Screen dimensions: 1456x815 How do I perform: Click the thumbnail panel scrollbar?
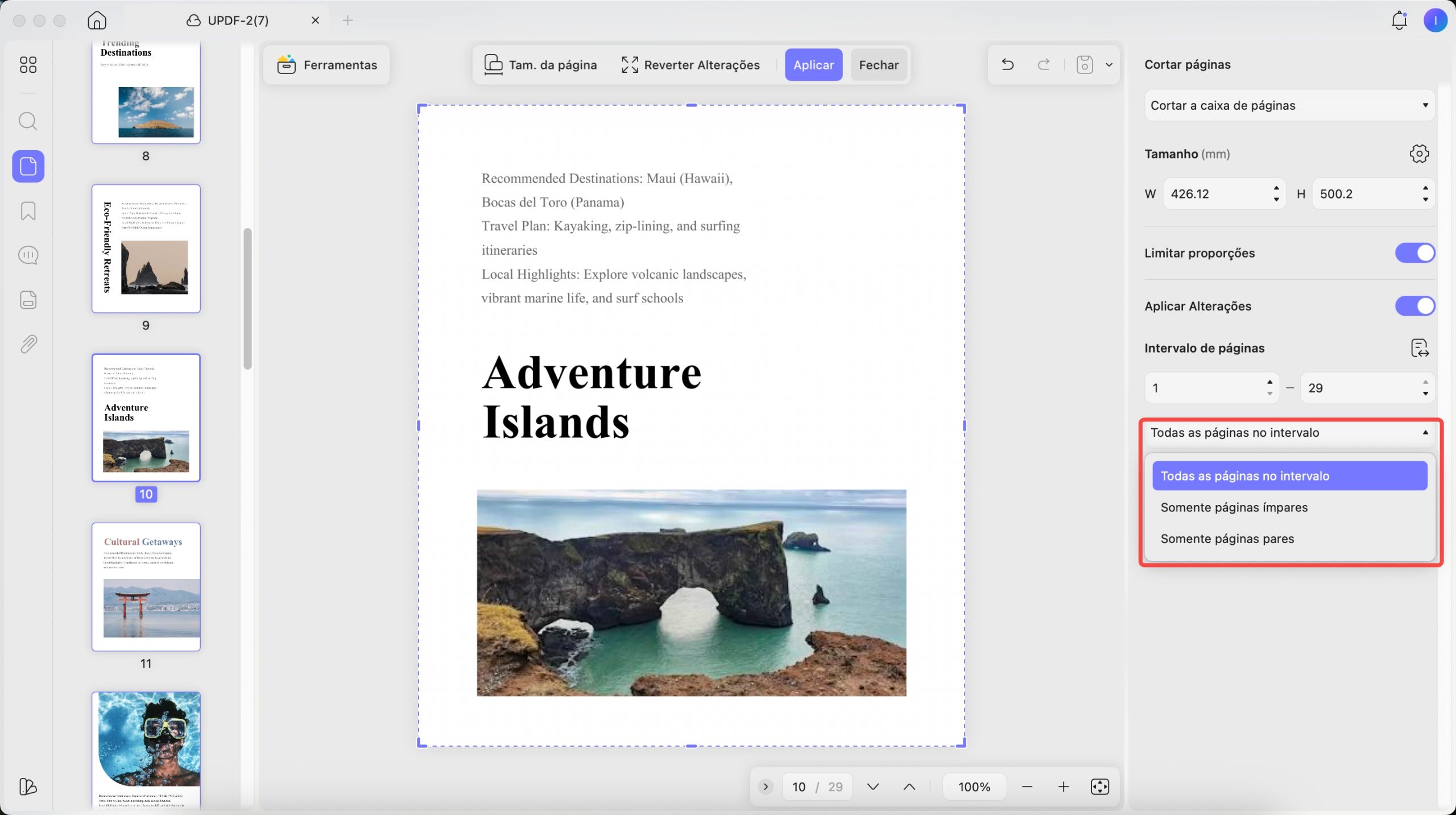(x=247, y=299)
